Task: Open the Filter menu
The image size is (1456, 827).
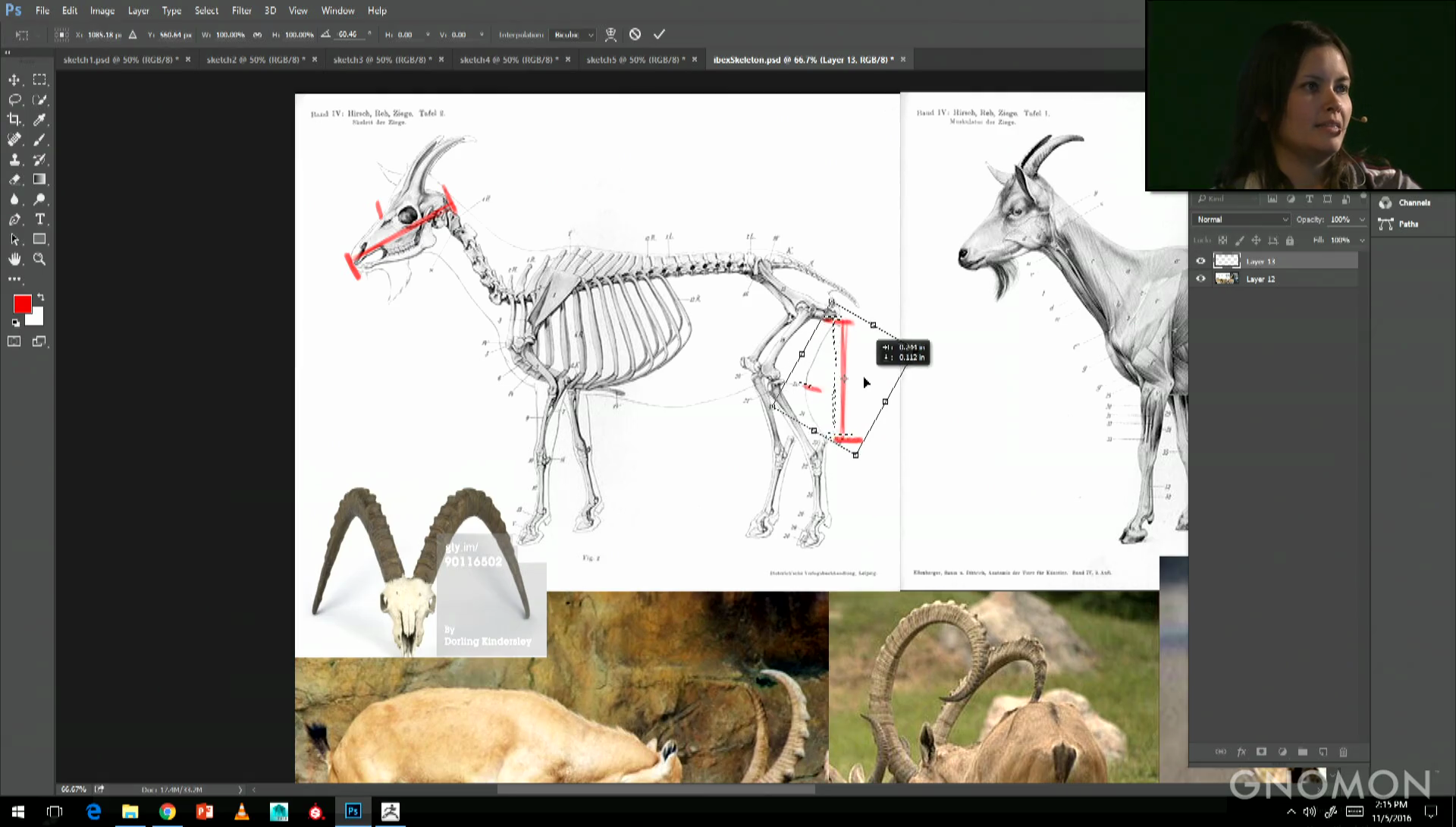Action: 241,11
